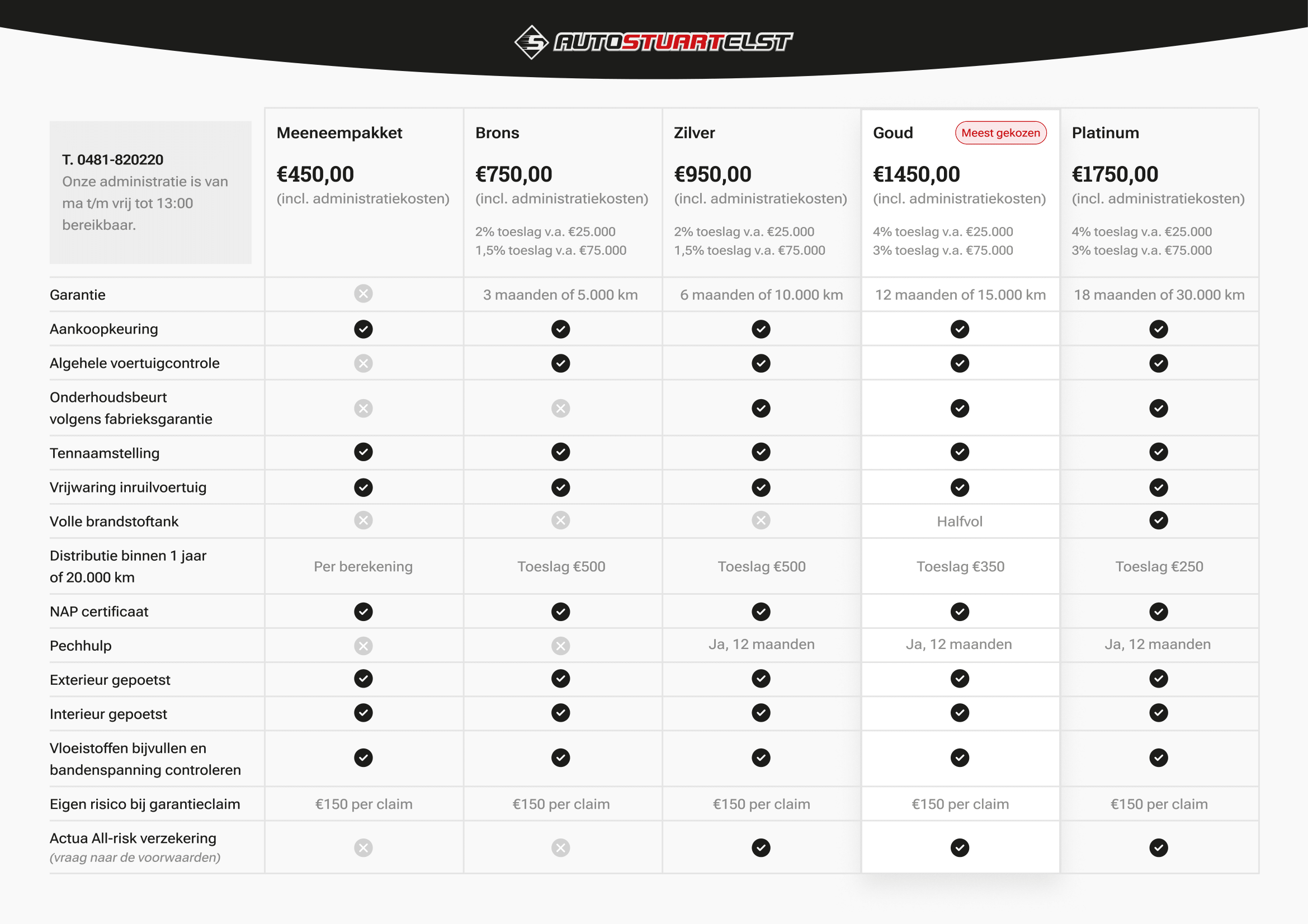Select the Goud package heading

pos(893,132)
